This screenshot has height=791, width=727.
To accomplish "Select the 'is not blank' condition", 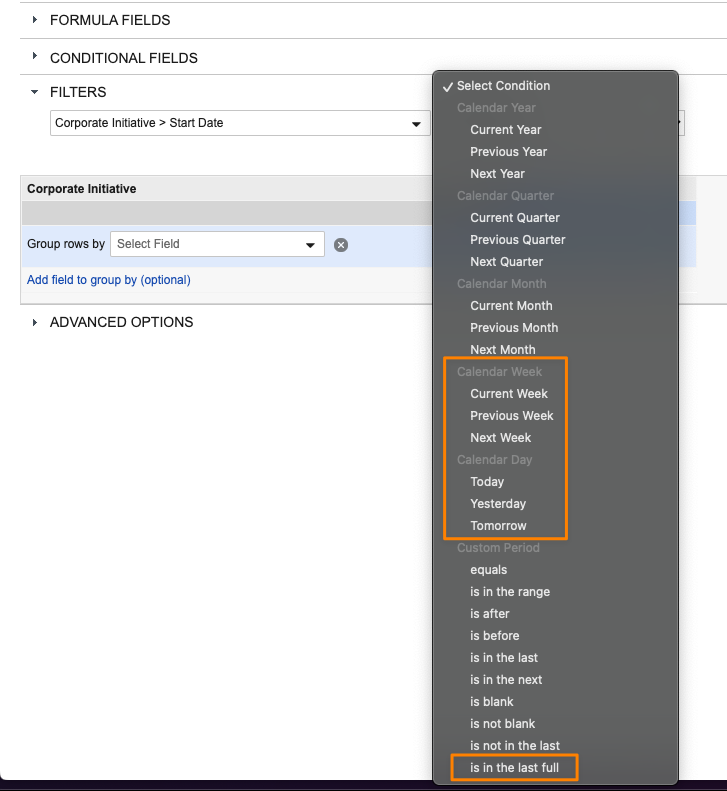I will point(502,724).
